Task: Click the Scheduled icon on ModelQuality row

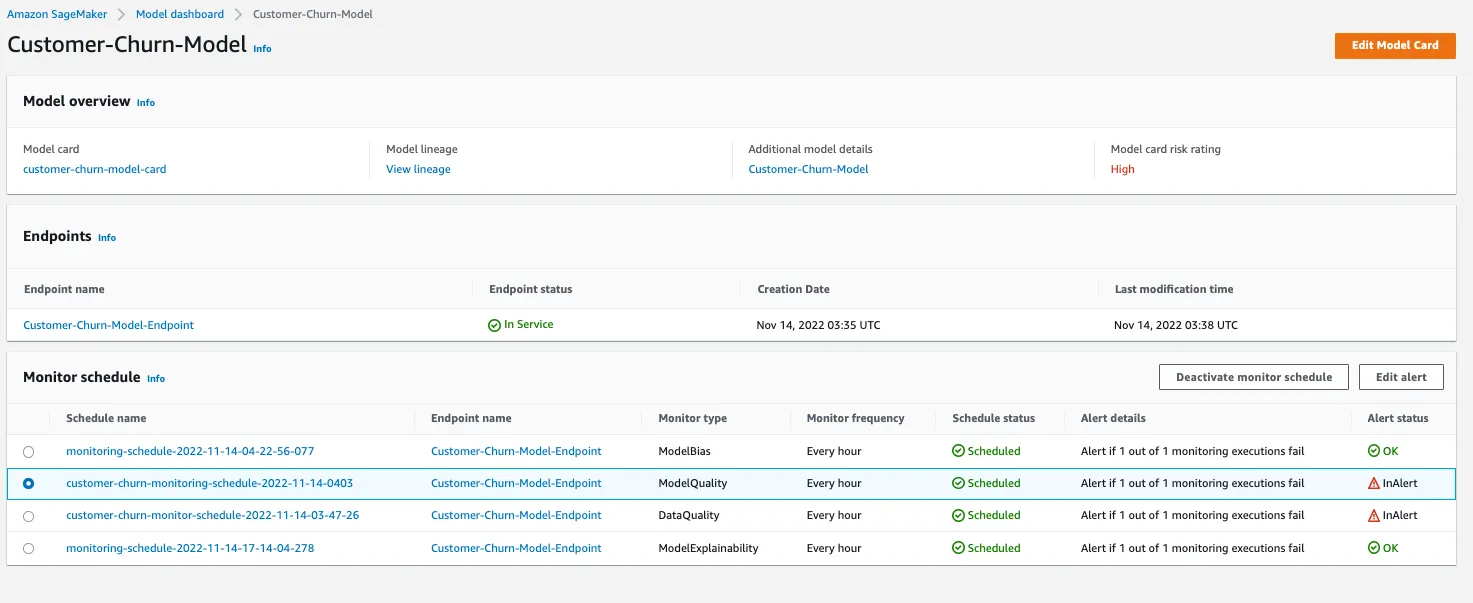Action: click(x=957, y=483)
